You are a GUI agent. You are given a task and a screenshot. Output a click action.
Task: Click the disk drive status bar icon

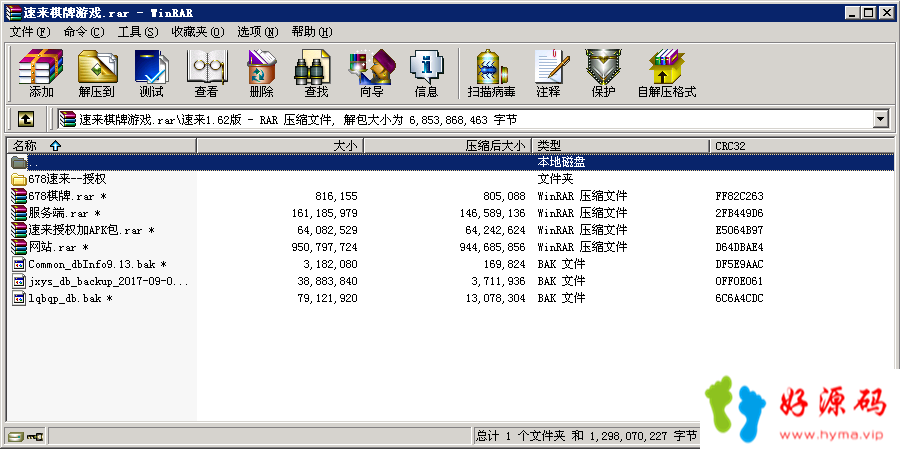tap(15, 436)
